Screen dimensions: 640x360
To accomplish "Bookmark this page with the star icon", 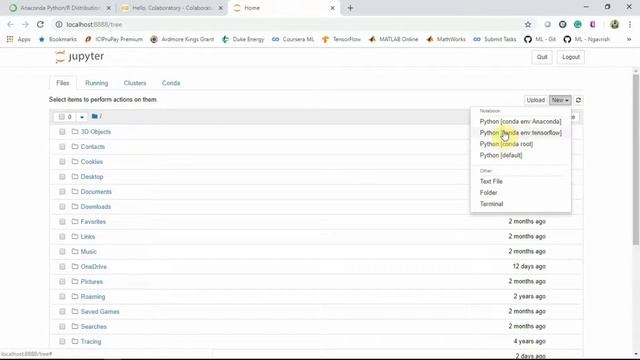I will pyautogui.click(x=528, y=24).
